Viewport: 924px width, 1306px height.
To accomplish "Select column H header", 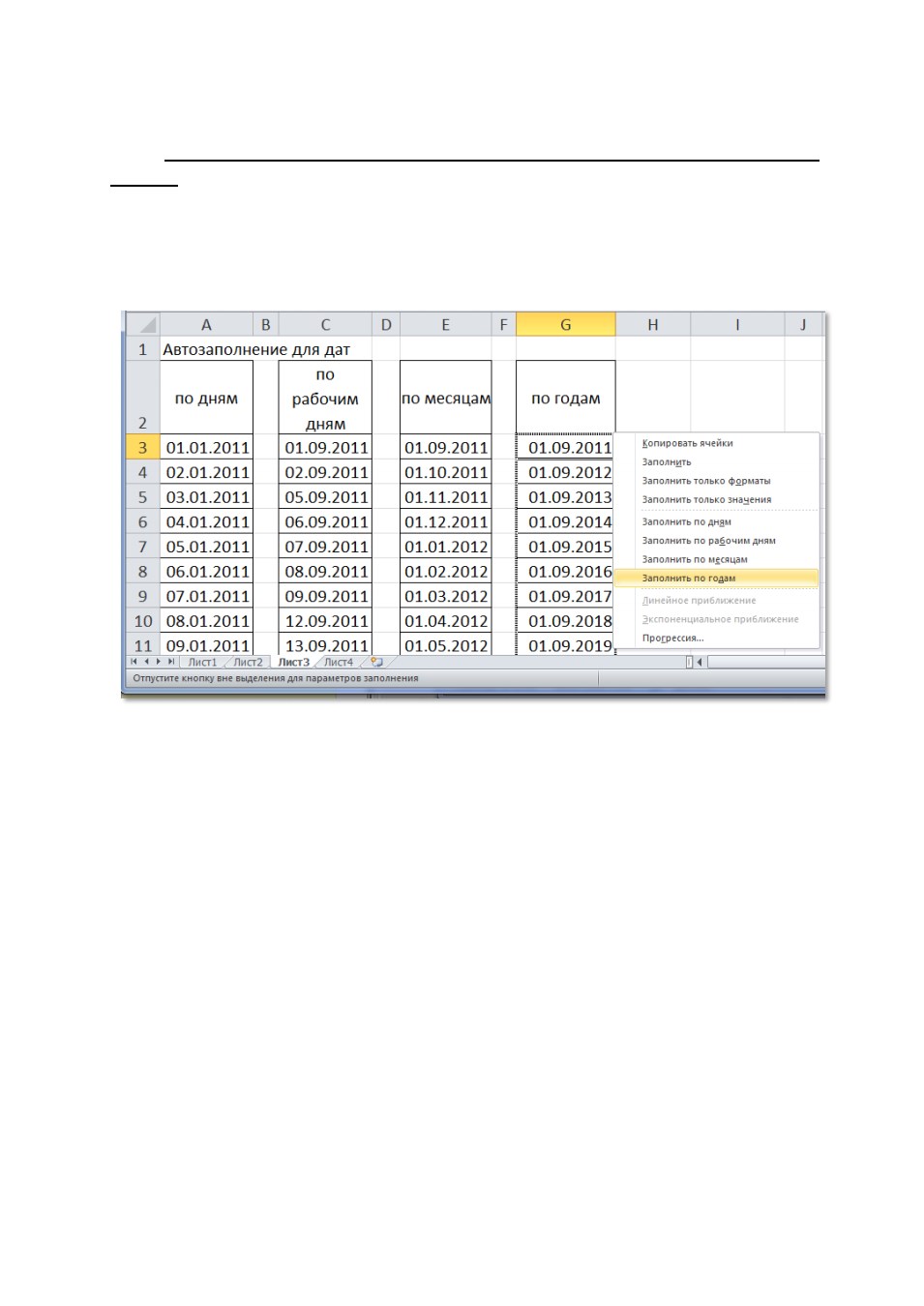I will (653, 325).
